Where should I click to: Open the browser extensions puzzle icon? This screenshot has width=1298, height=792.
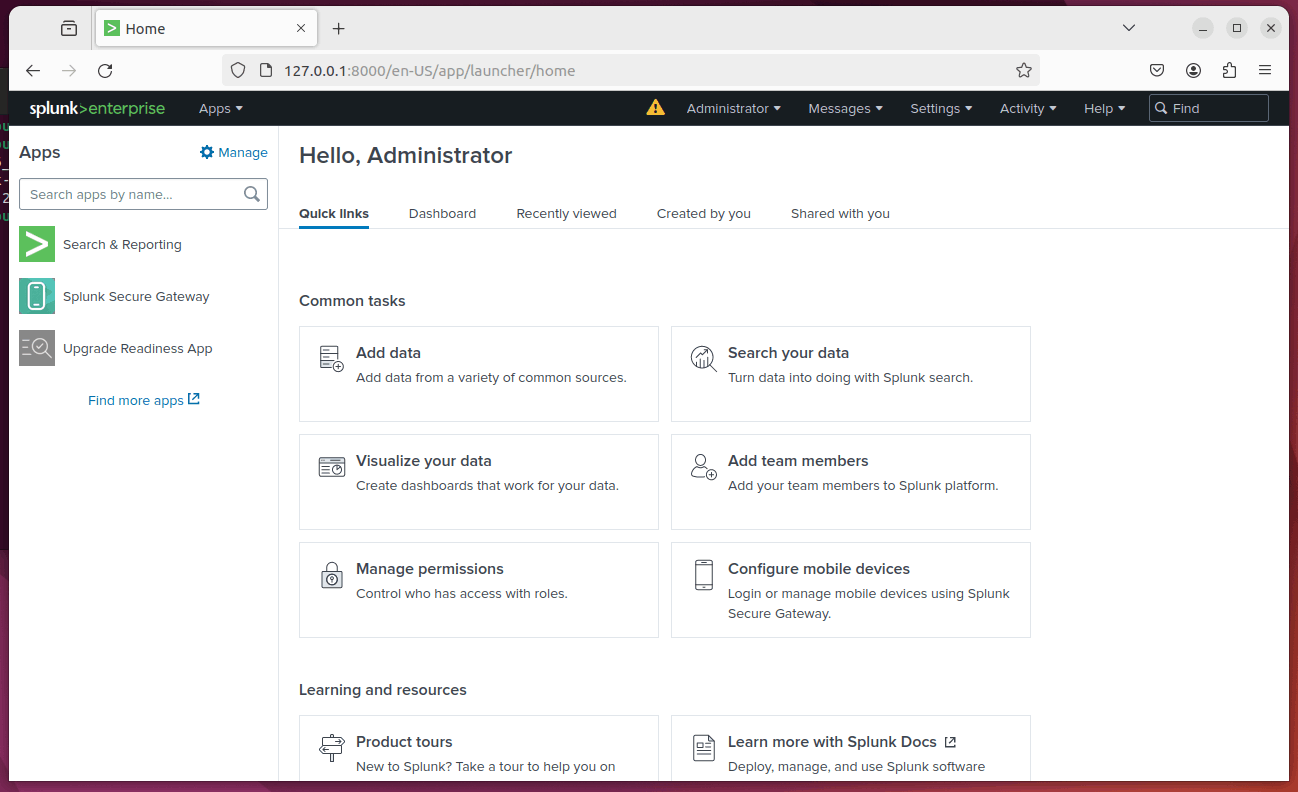[1229, 71]
